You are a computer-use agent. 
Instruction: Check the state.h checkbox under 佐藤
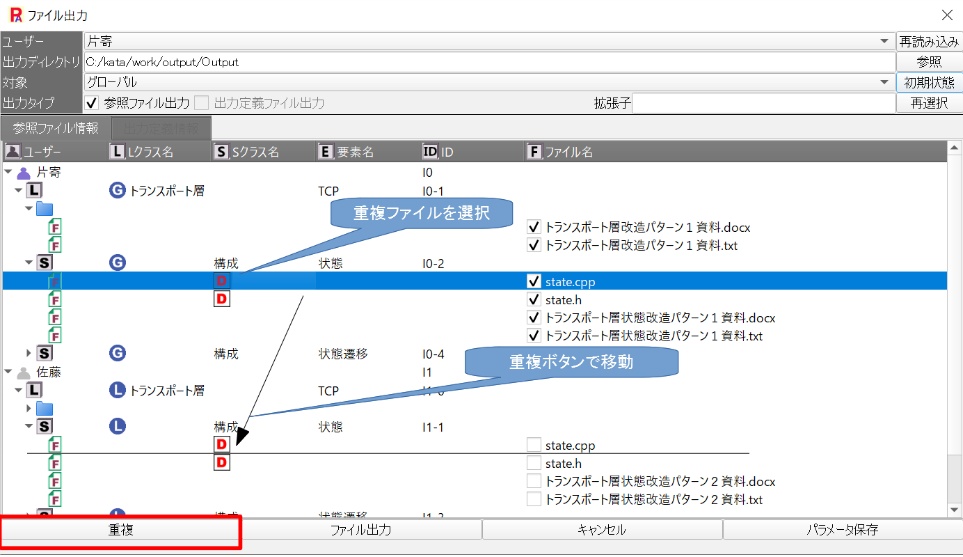point(534,463)
